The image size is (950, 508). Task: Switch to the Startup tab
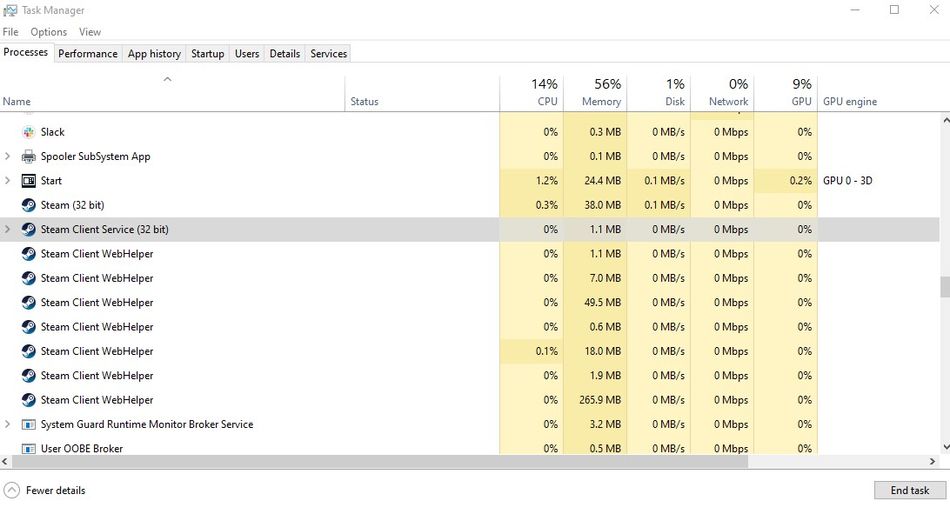(x=208, y=53)
